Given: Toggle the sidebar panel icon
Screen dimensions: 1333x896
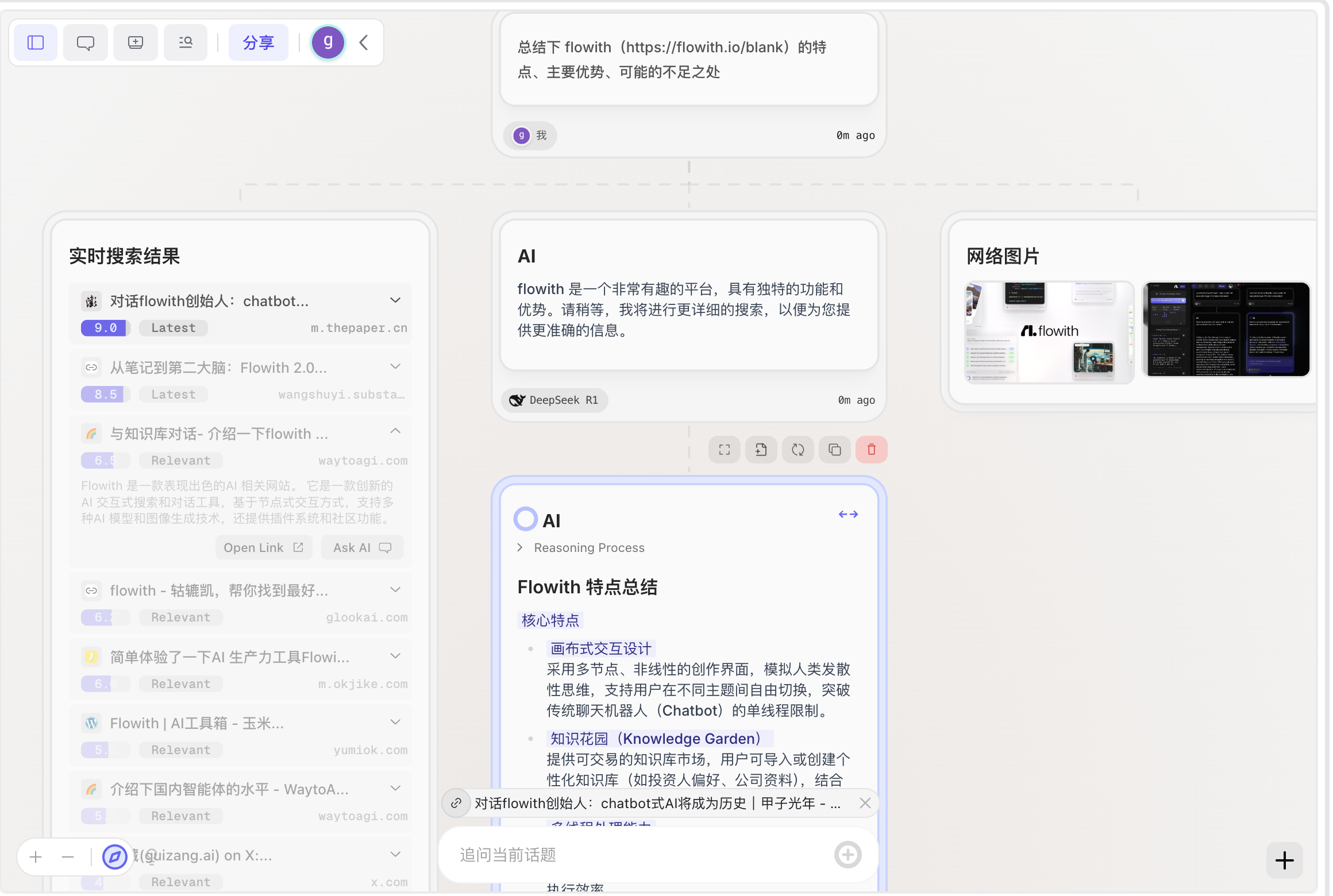Looking at the screenshot, I should (36, 43).
